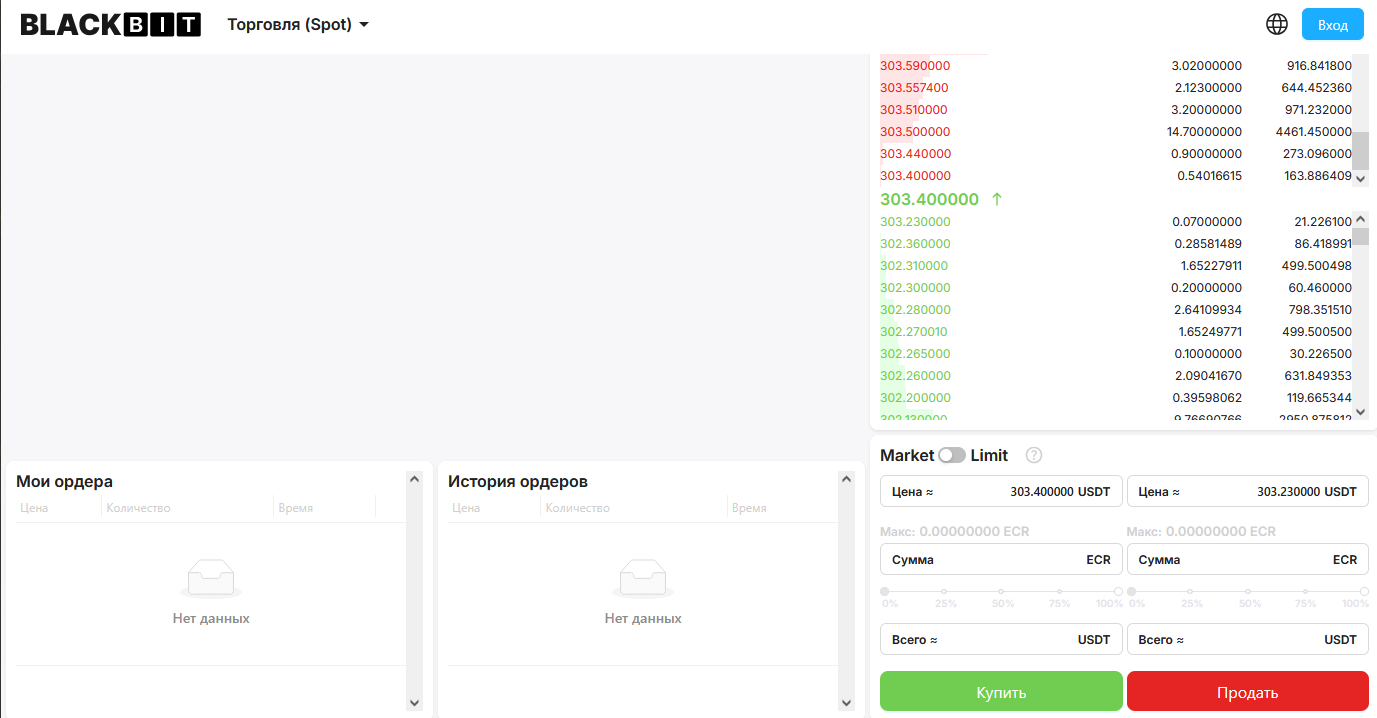The width and height of the screenshot is (1377, 718).
Task: Select ask price 303.440000
Action: point(915,154)
